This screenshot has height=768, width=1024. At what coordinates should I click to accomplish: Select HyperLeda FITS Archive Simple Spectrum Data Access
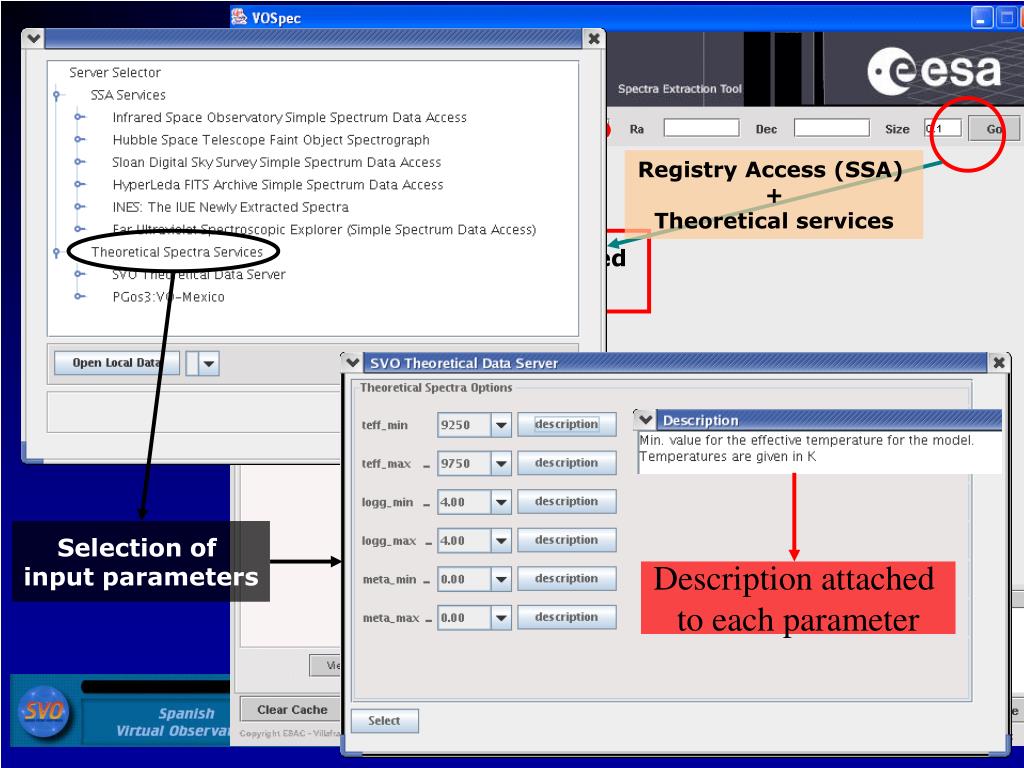click(278, 185)
